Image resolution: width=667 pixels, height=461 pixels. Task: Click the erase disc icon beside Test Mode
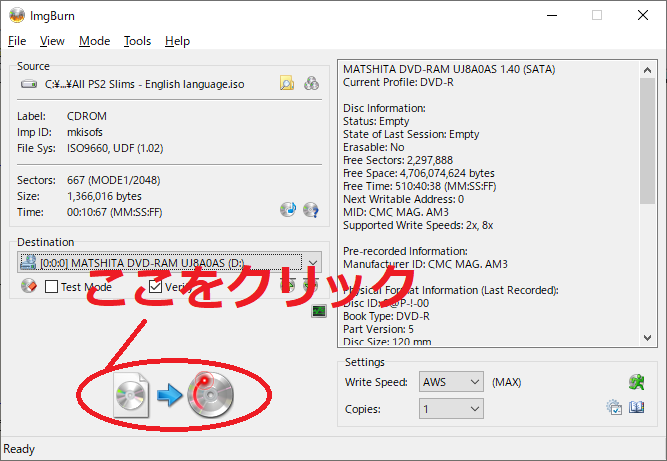29,286
